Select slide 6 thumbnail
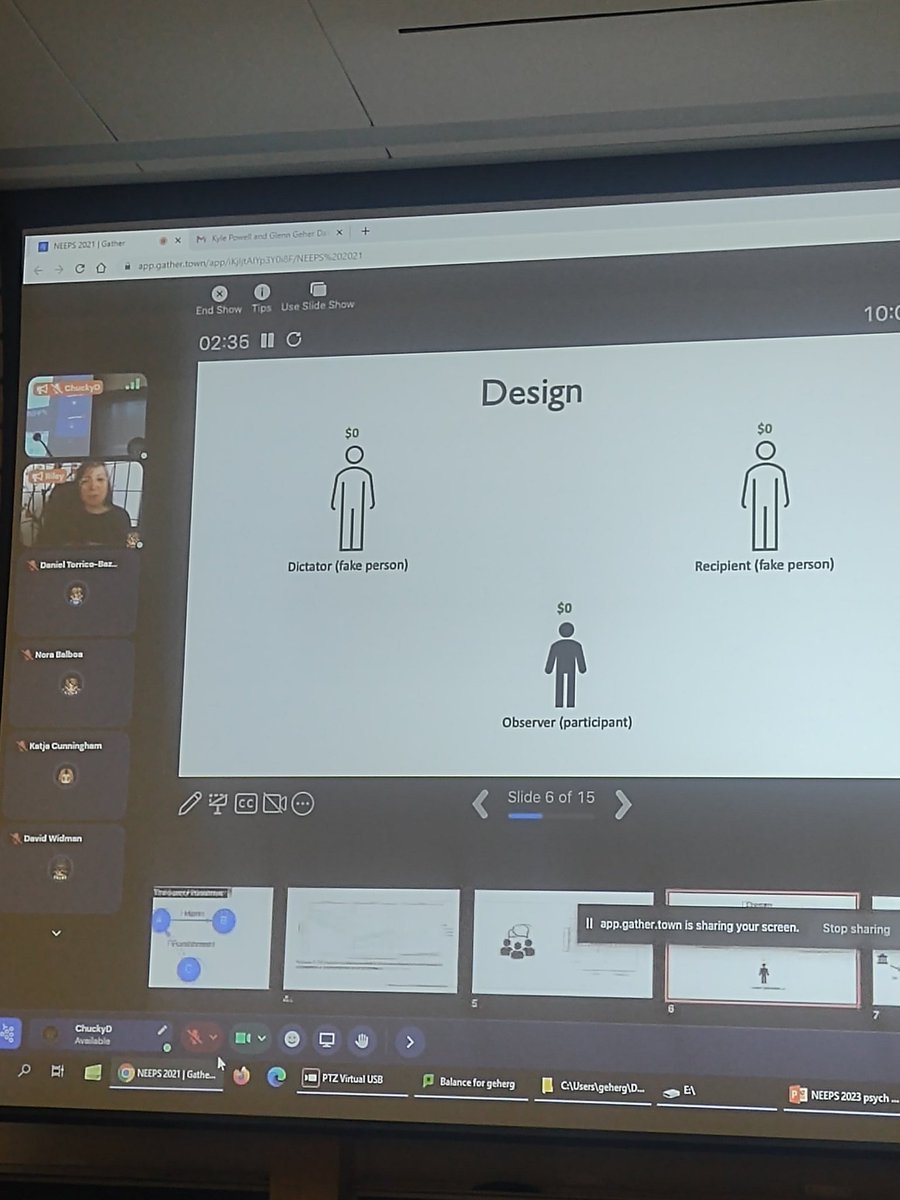This screenshot has height=1200, width=900. pyautogui.click(x=762, y=948)
